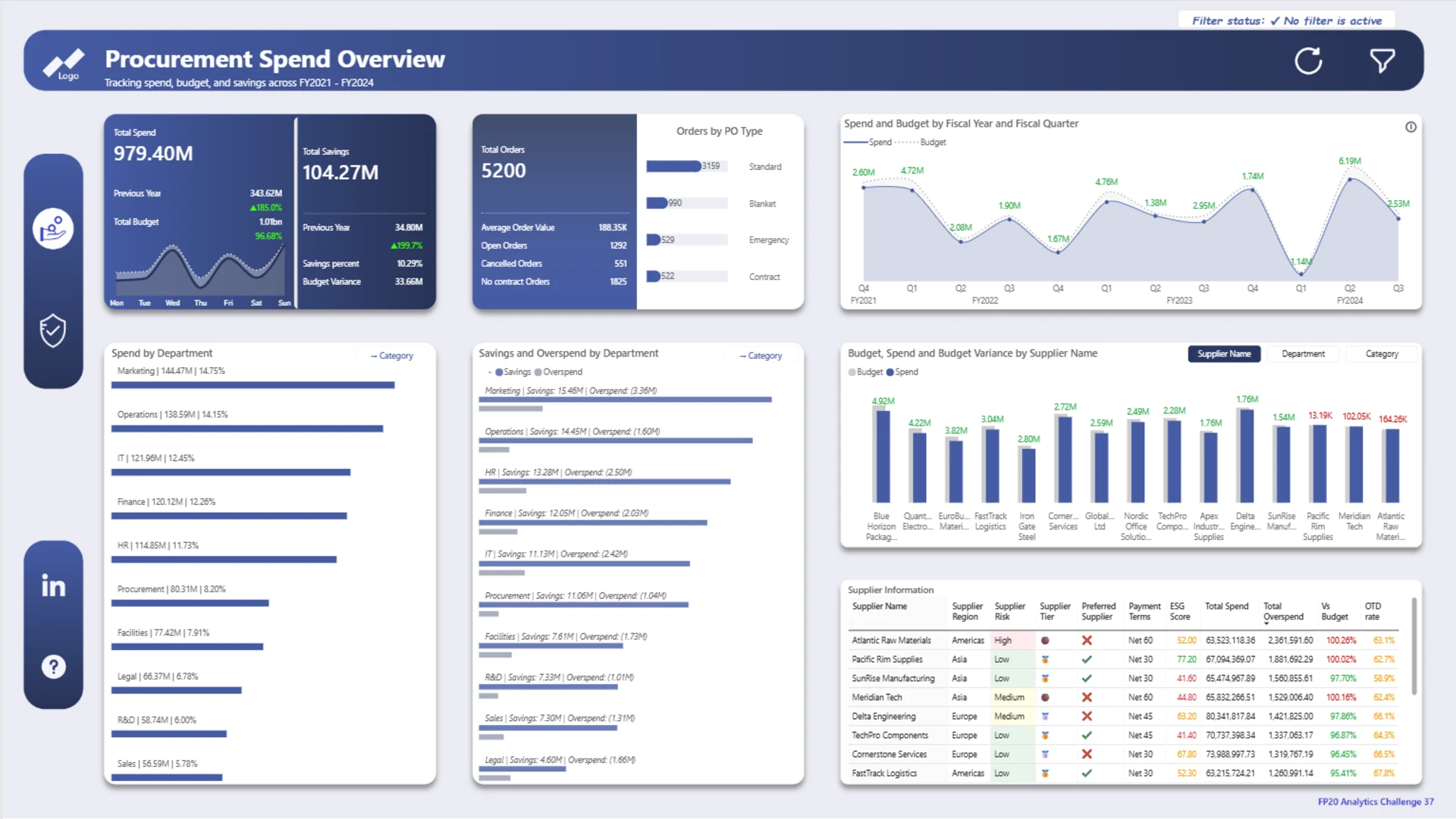
Task: Select the Emergency PO type bar
Action: 653,240
